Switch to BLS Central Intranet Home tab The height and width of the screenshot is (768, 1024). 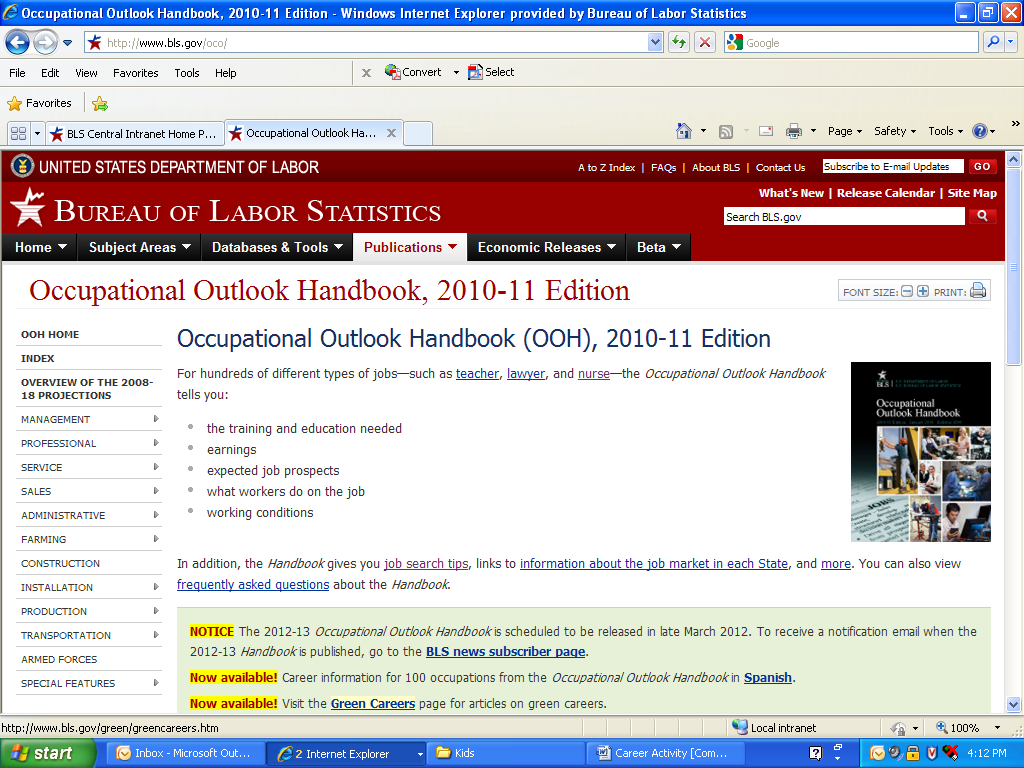pos(135,133)
